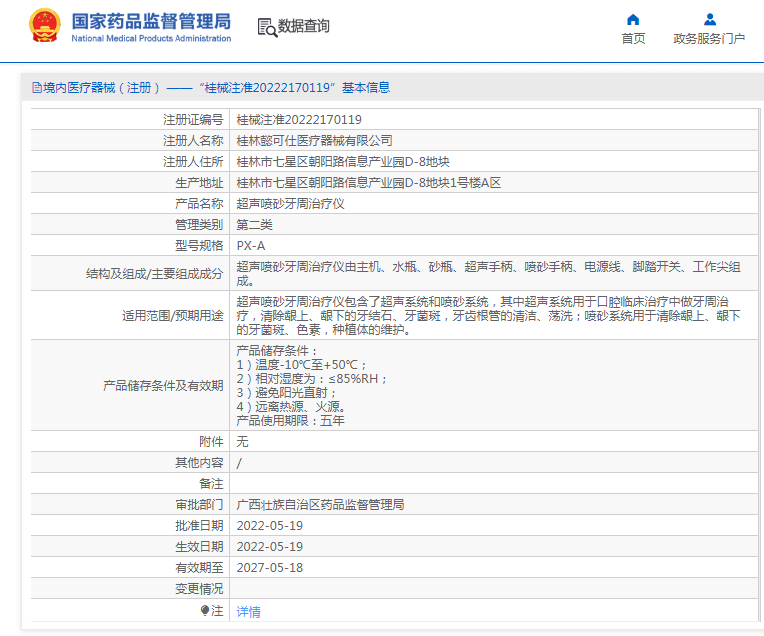Click production address ending 1号楼A区

point(368,183)
